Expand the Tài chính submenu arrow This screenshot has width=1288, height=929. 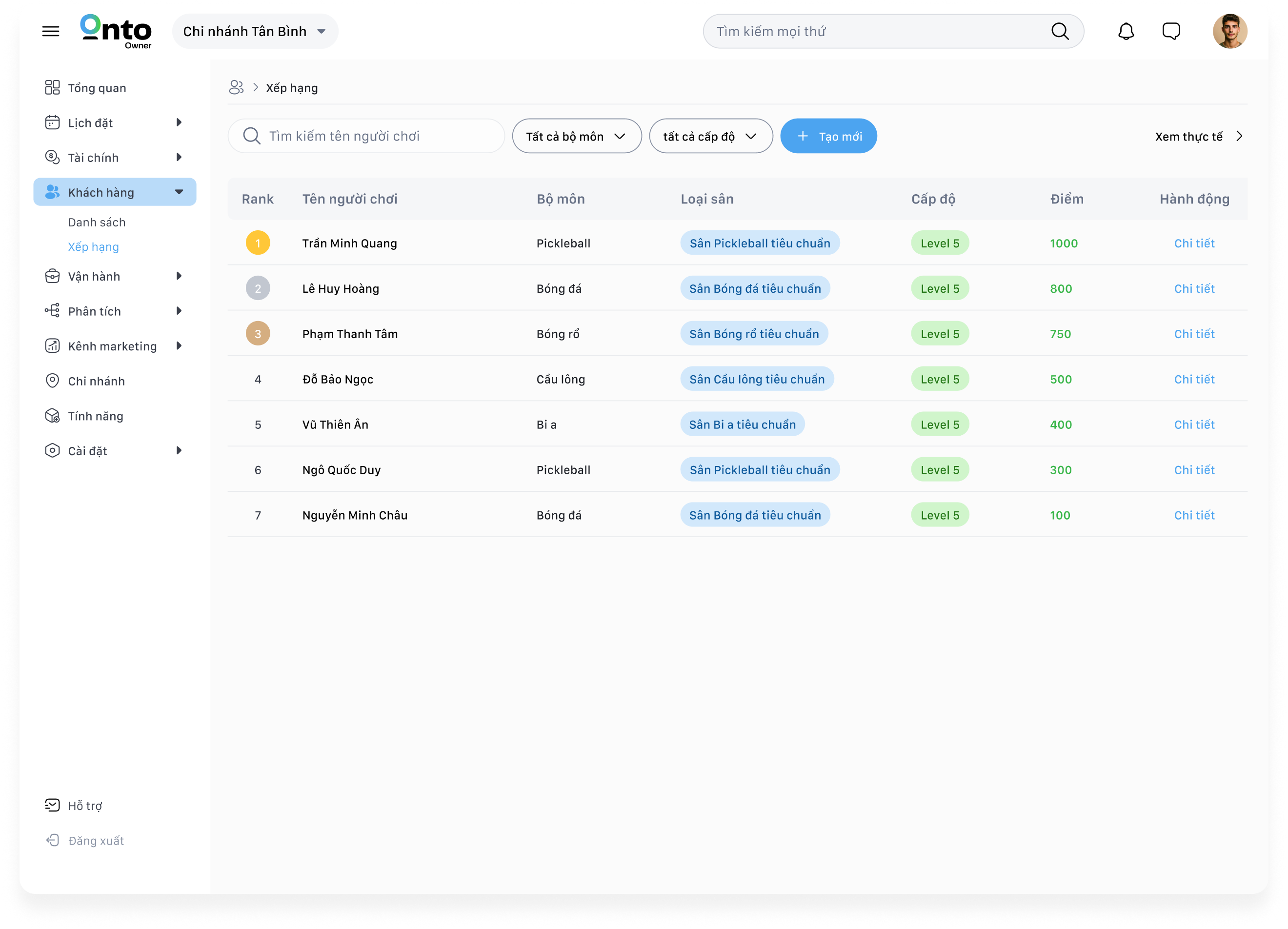click(179, 157)
